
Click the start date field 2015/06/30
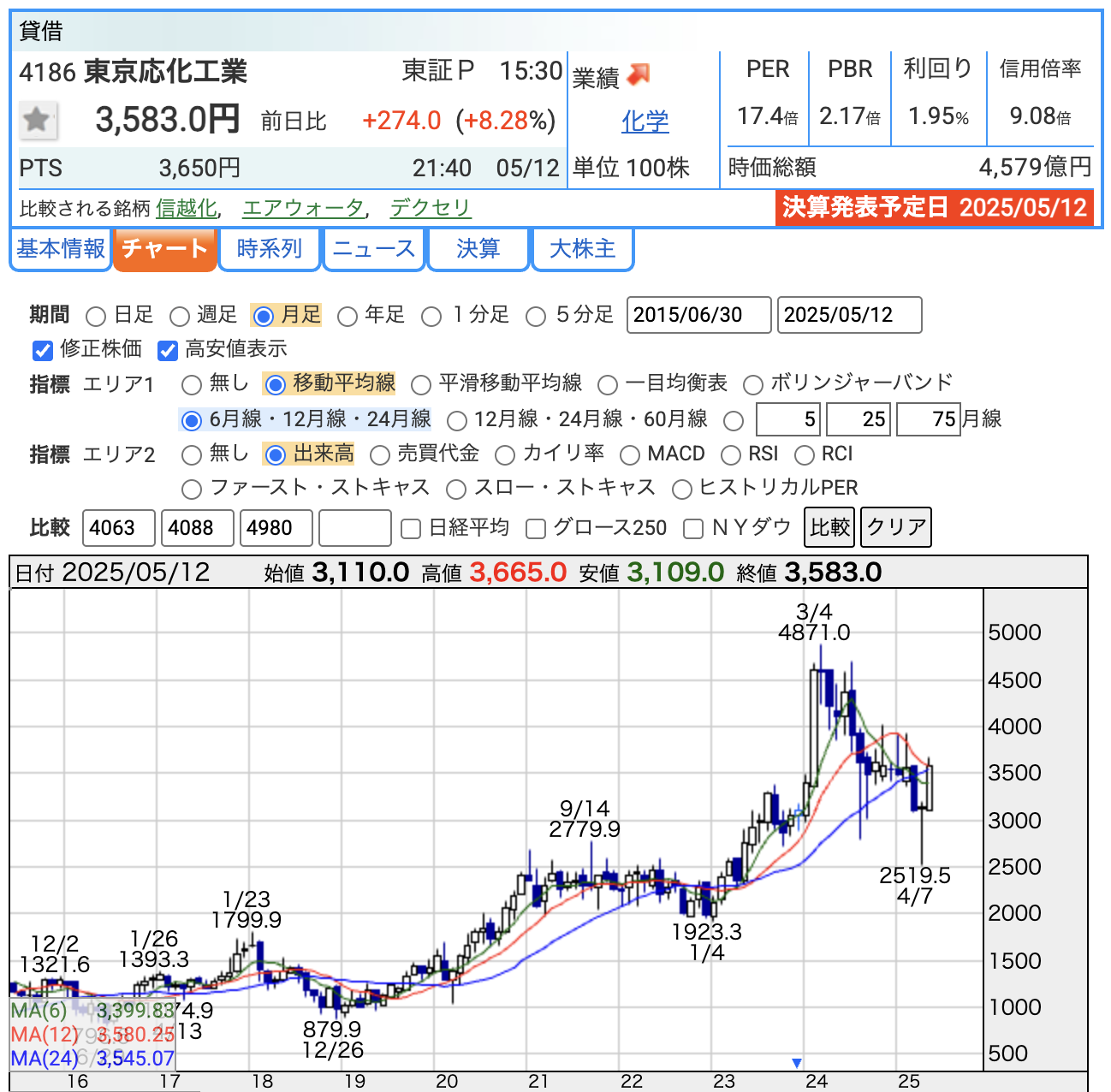698,315
